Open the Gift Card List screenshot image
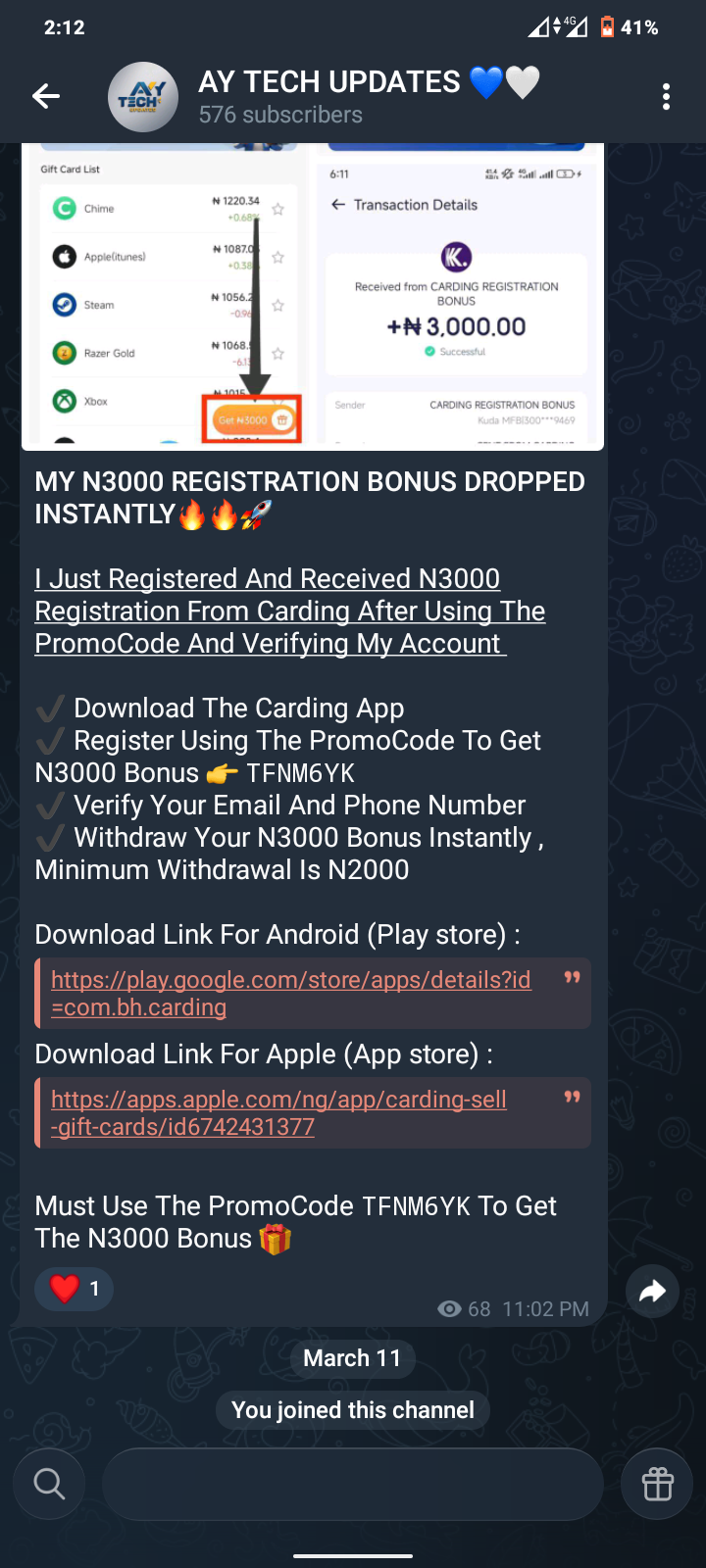The width and height of the screenshot is (706, 1568). pyautogui.click(x=163, y=294)
